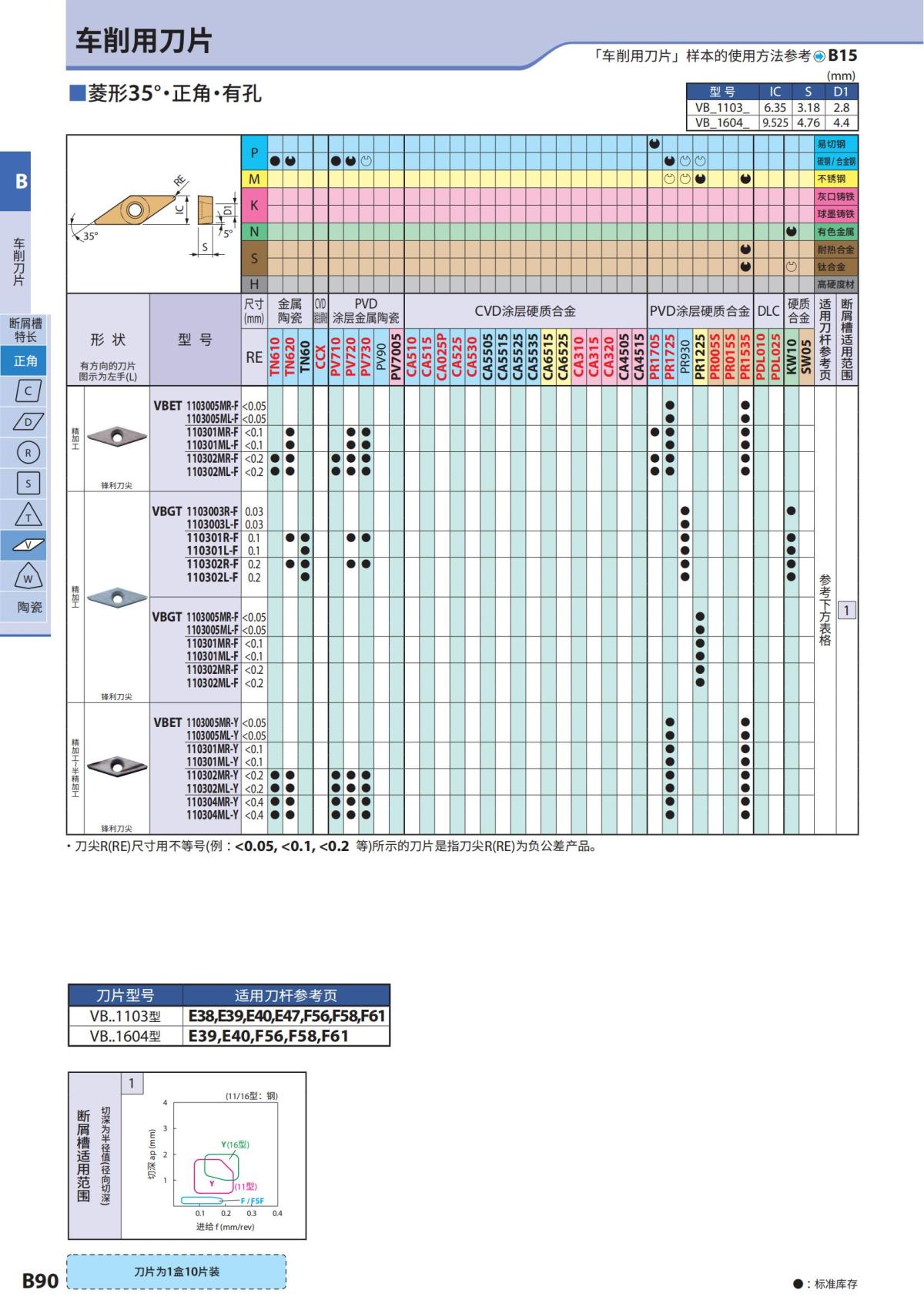Click the blue B15 reference bullet icon
924x1307 pixels.
(x=819, y=56)
